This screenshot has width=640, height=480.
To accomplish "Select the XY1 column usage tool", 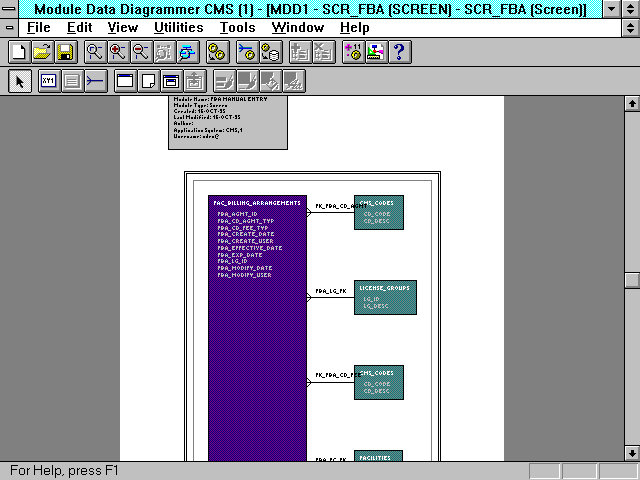I will (x=49, y=81).
